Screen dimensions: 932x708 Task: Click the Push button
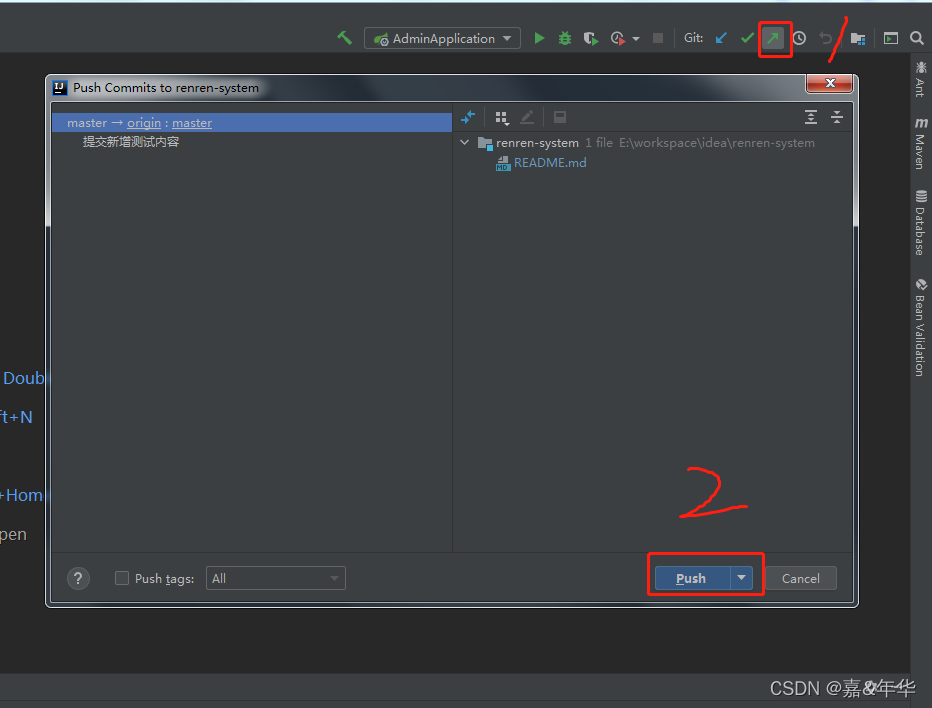pos(692,578)
